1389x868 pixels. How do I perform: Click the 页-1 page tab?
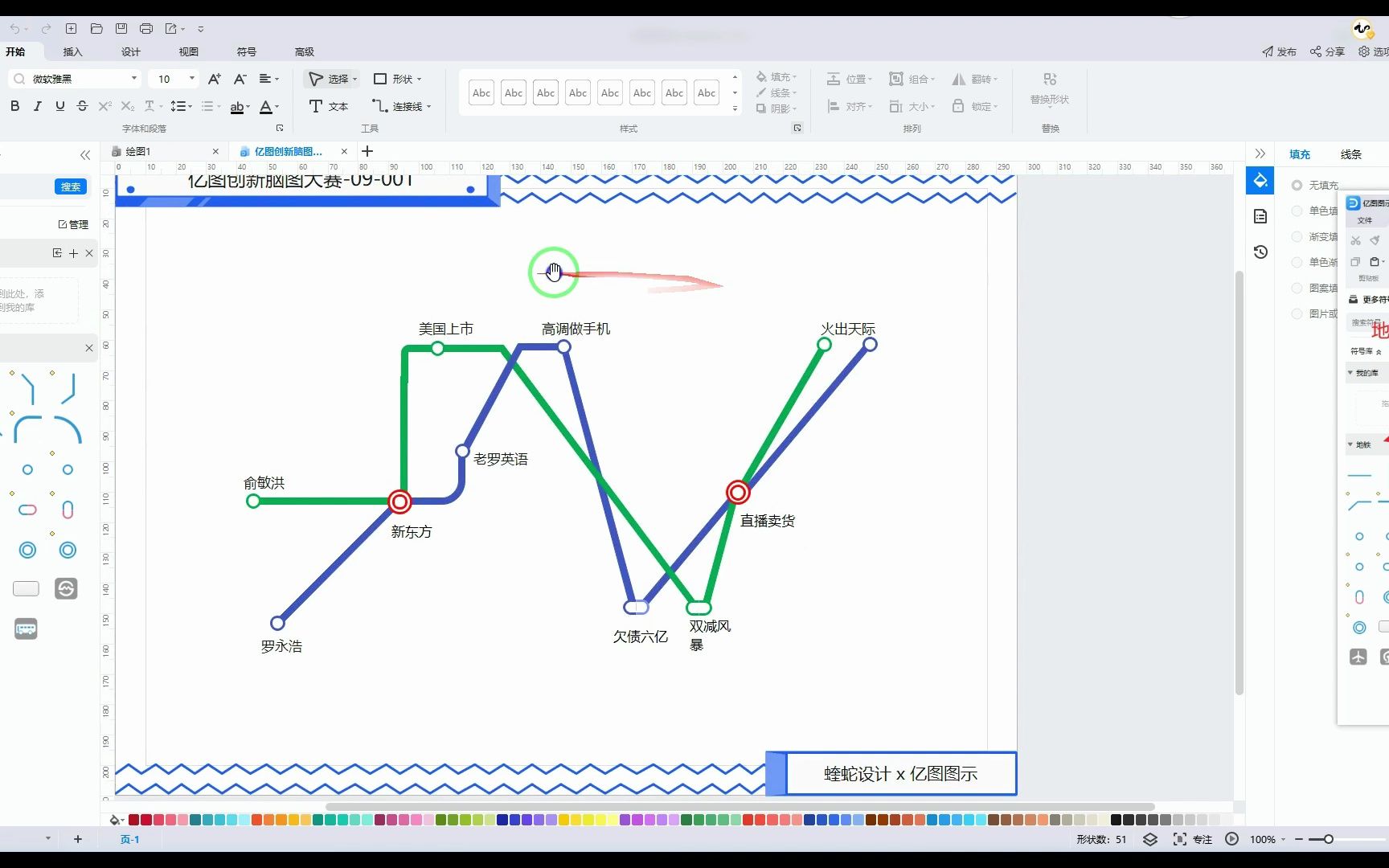[x=129, y=839]
